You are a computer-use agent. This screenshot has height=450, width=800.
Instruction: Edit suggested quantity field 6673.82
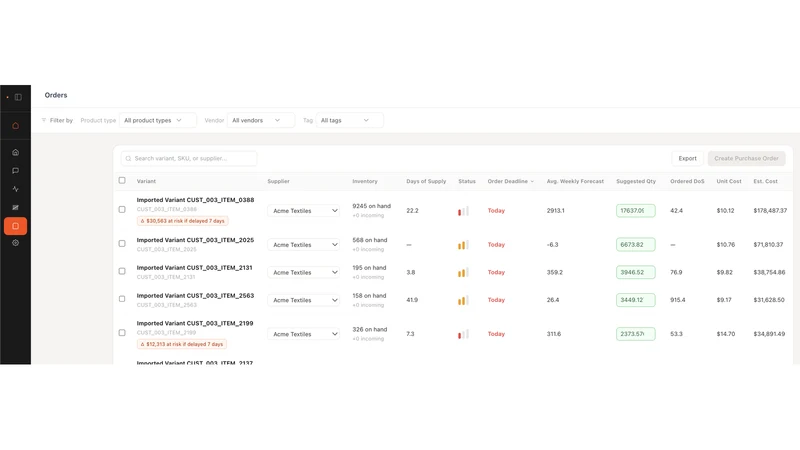coord(636,245)
